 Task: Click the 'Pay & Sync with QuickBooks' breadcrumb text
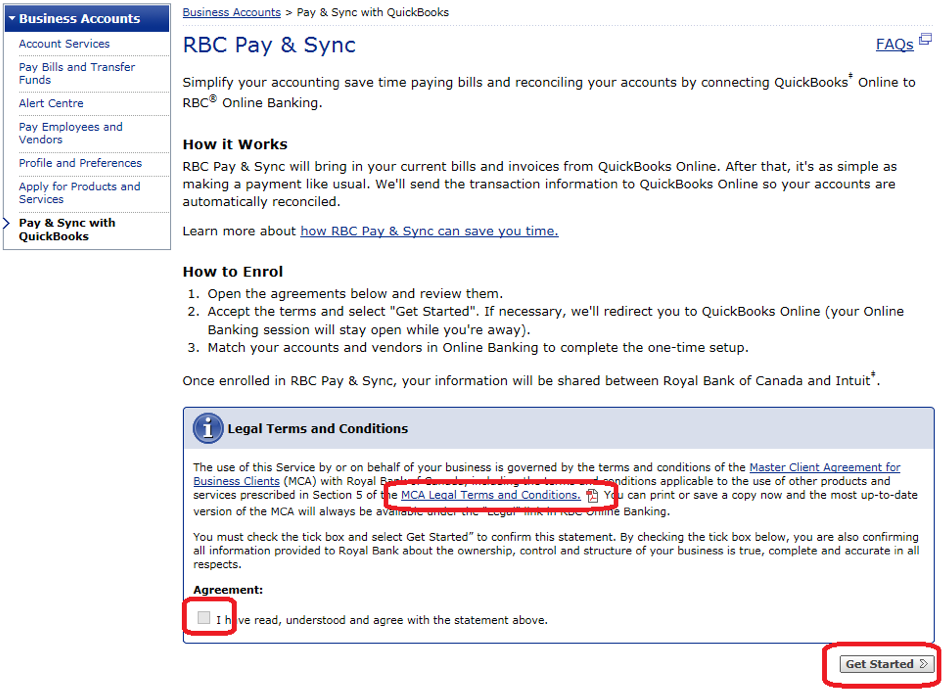click(373, 12)
